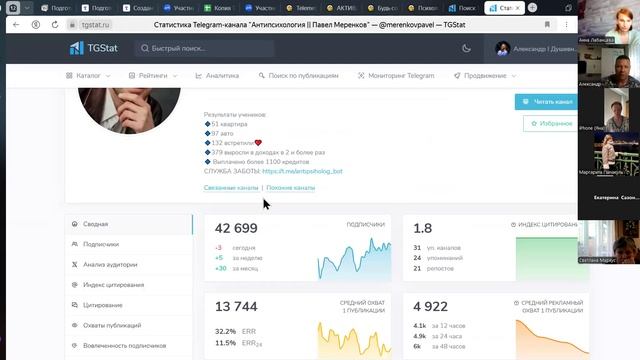Open the average reach chart
Viewport: 640px width, 360px height.
[x=354, y=339]
